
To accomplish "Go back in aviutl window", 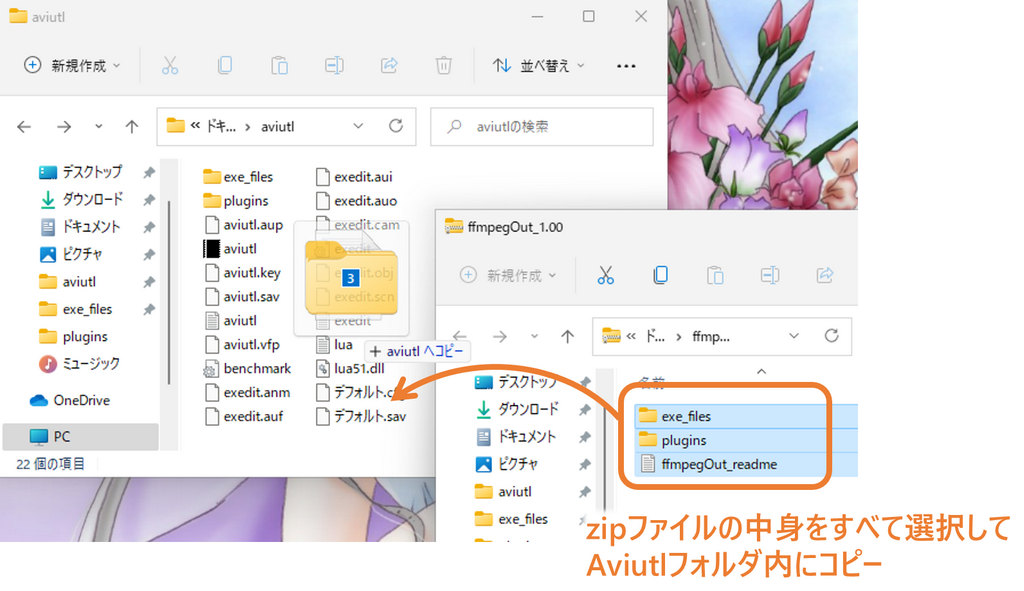I will pos(24,127).
